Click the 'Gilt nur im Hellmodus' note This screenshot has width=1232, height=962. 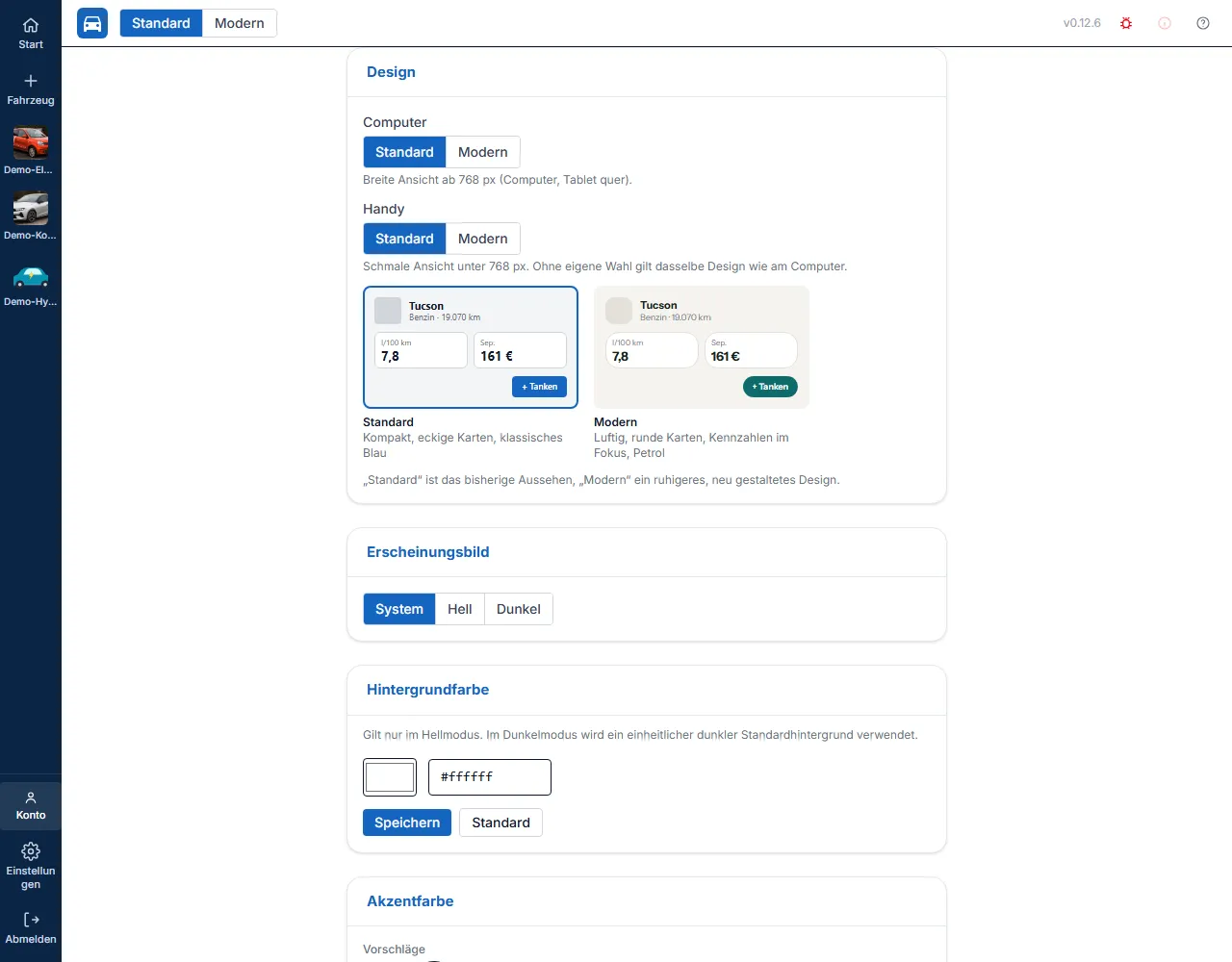click(x=640, y=735)
